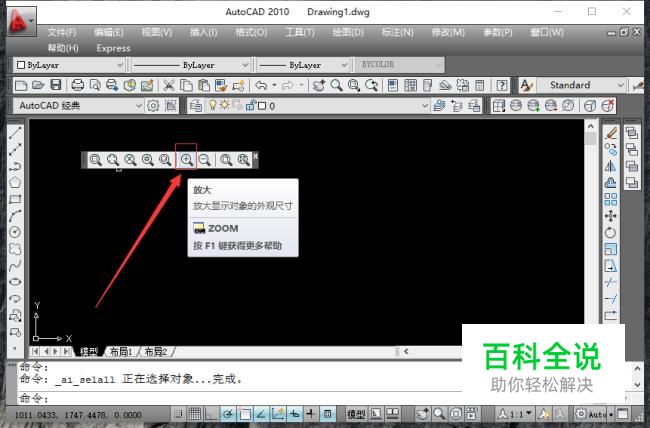
Task: Click the Move tool in modify toolbar
Action: click(611, 216)
